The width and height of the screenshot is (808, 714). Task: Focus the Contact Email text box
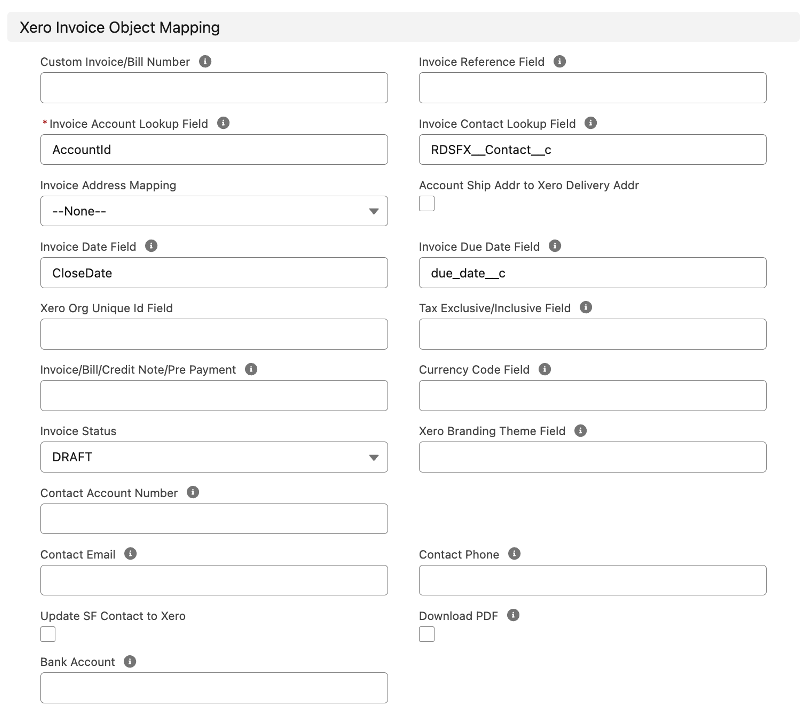(x=213, y=580)
